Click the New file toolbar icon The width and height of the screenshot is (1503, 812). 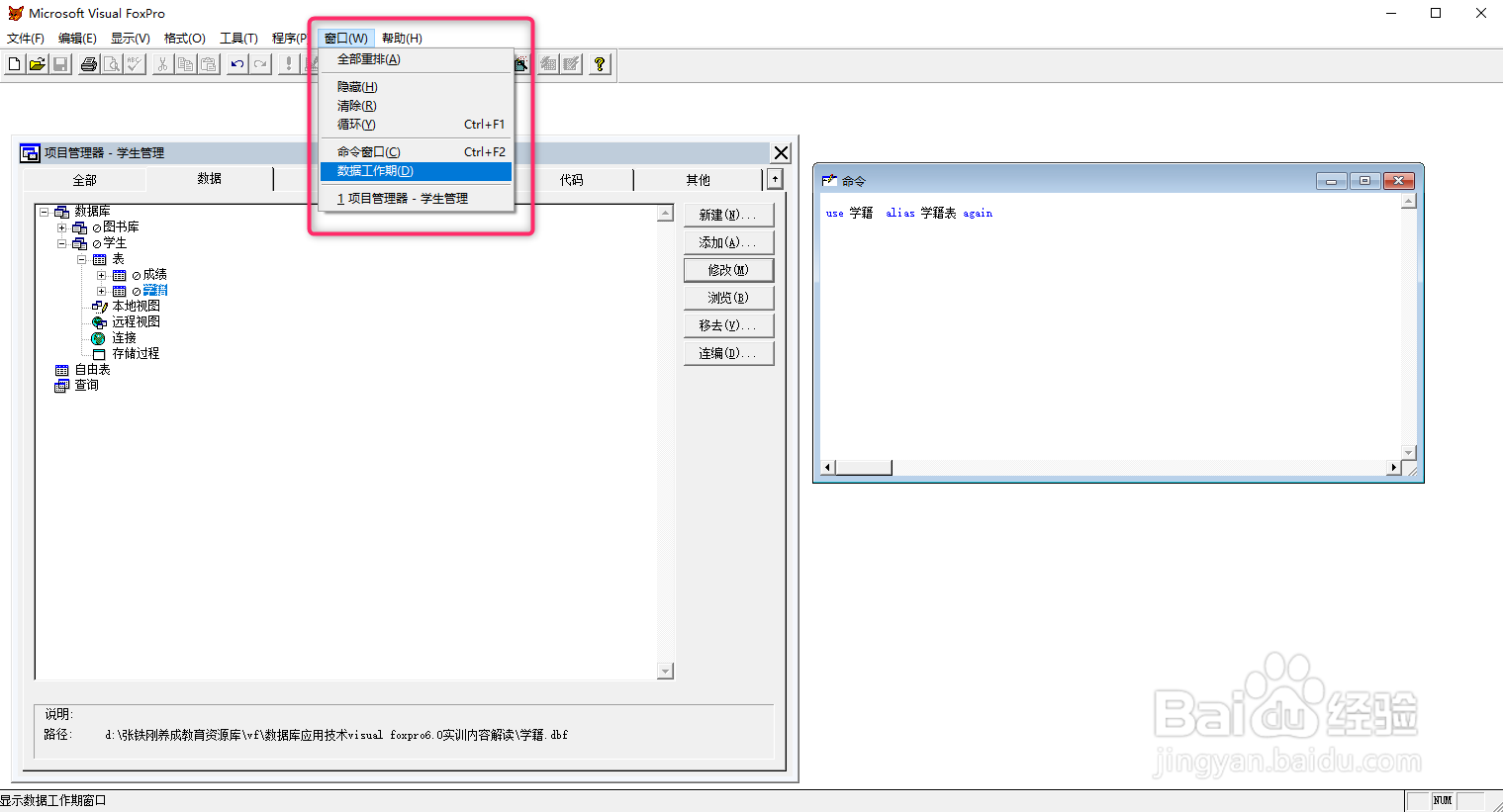pyautogui.click(x=14, y=64)
